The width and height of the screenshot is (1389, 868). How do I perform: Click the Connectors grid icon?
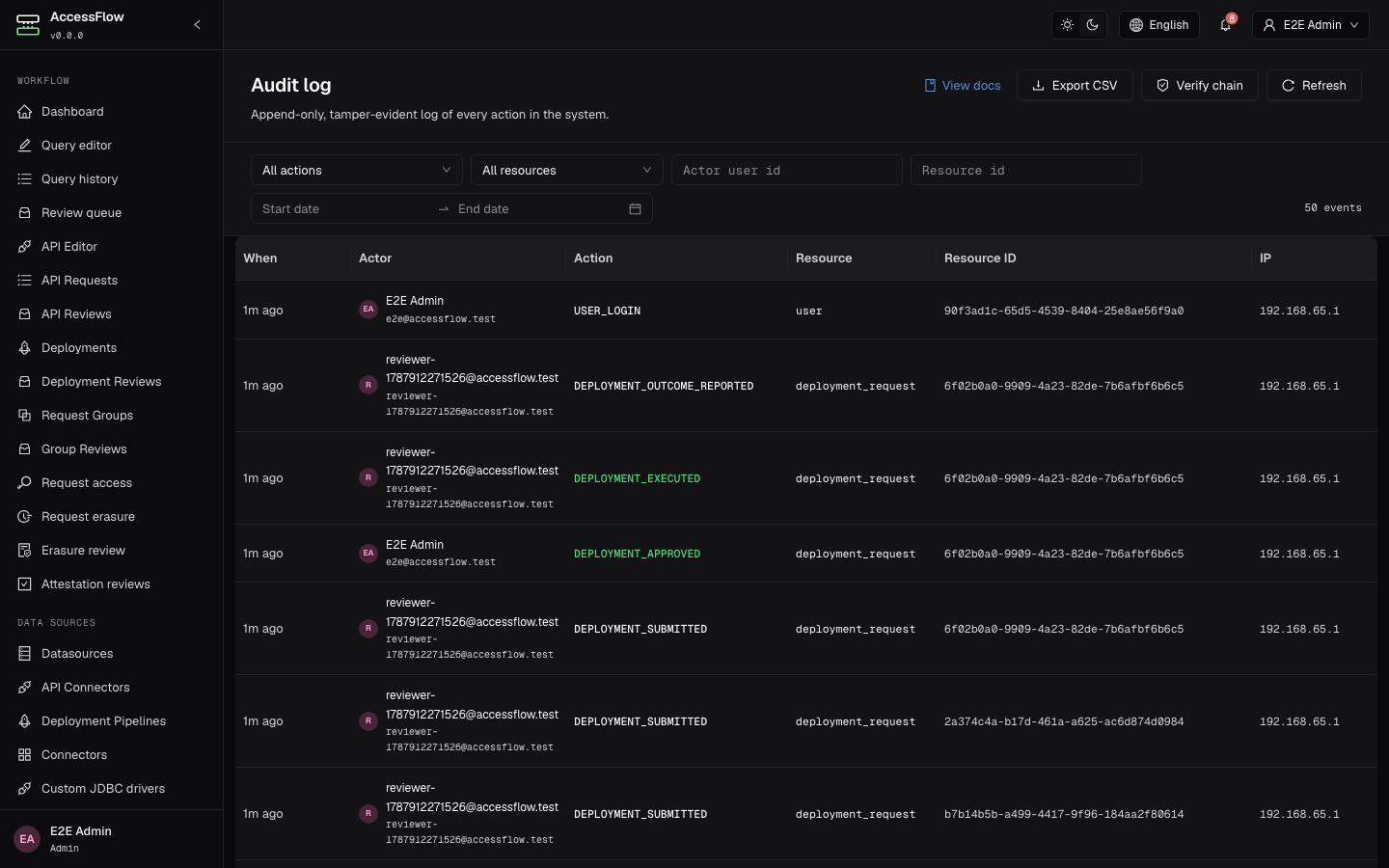25,755
